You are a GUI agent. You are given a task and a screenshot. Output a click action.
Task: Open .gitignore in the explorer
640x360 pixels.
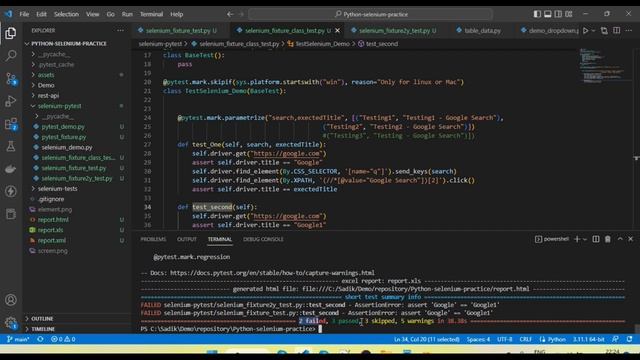point(51,199)
